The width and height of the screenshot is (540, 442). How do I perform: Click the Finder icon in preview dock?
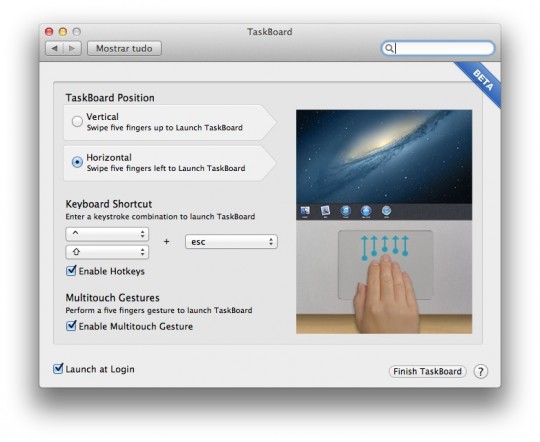pyautogui.click(x=305, y=211)
